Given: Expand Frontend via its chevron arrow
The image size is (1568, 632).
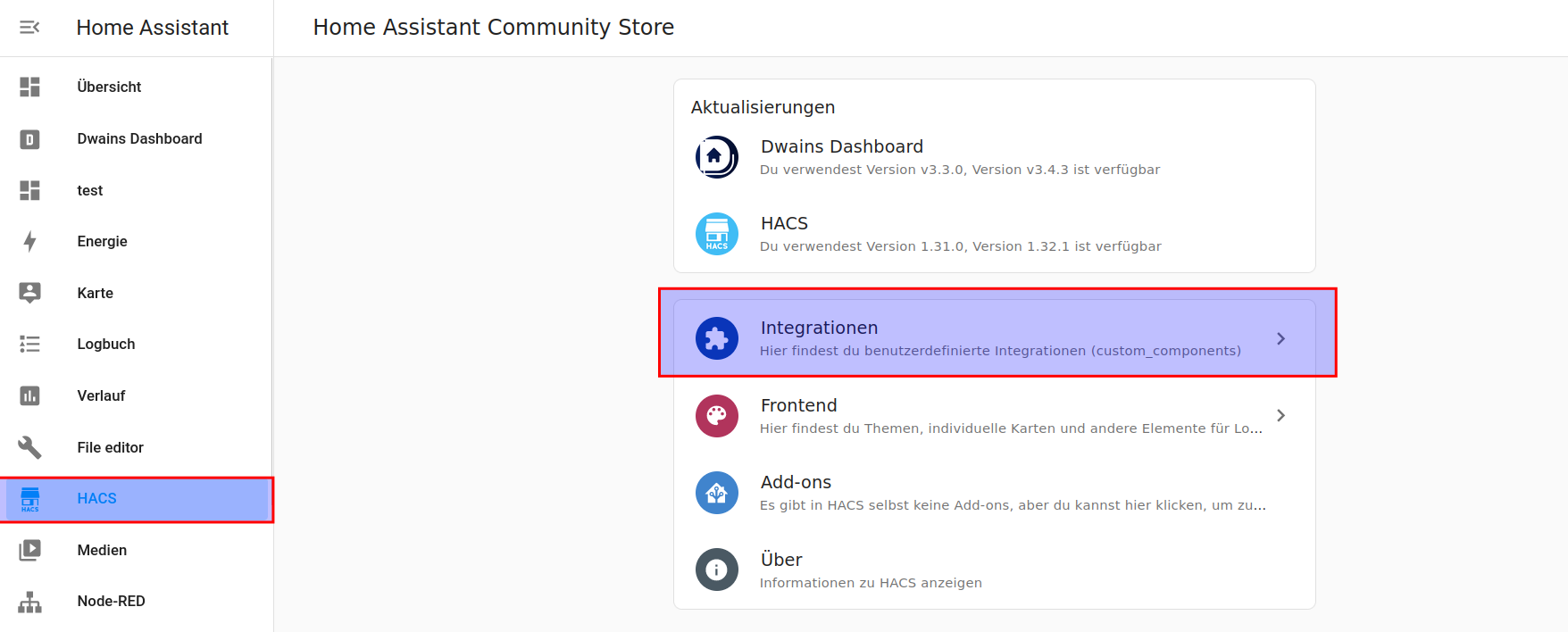Looking at the screenshot, I should pos(1280,416).
